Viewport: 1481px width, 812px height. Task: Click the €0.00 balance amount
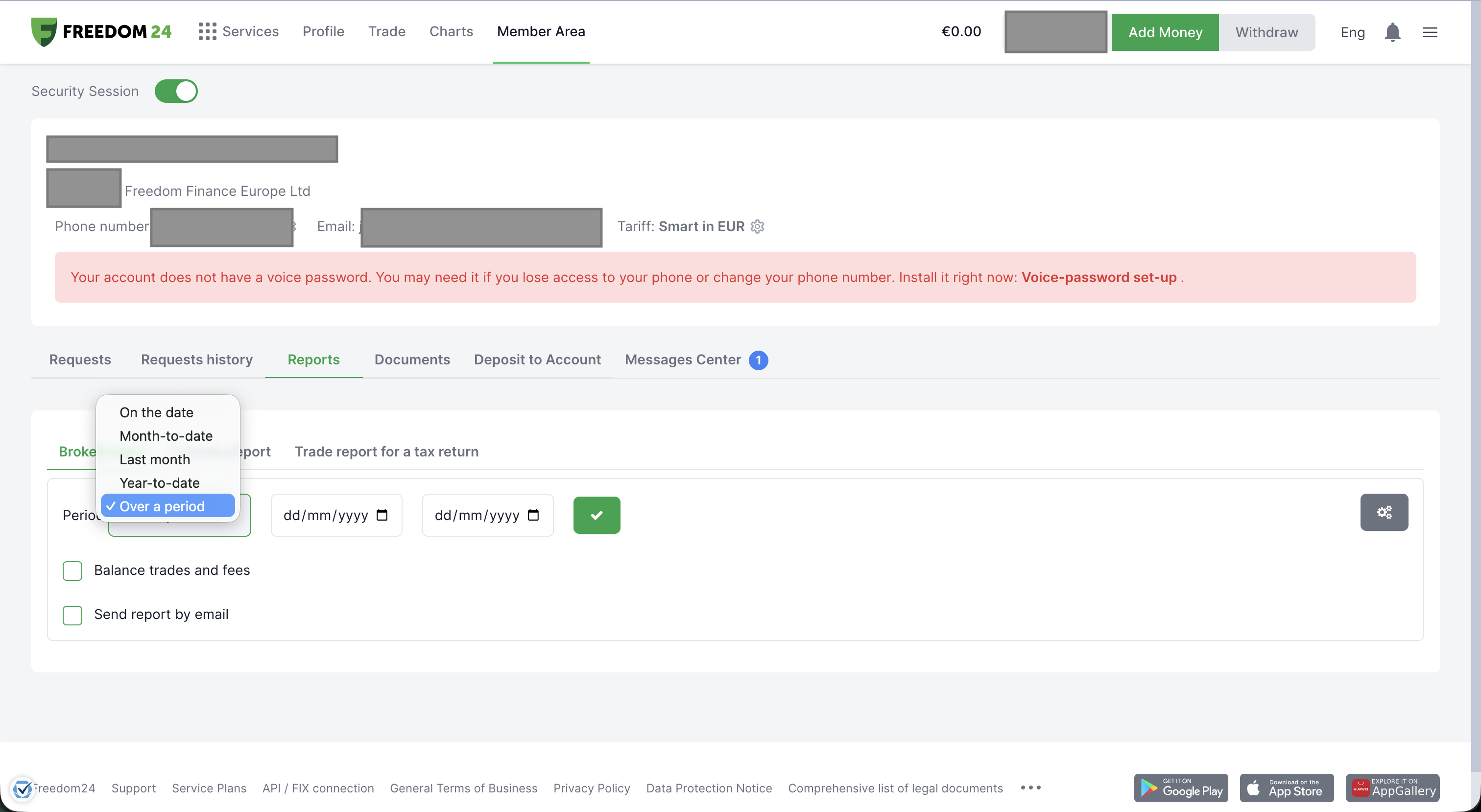click(961, 32)
